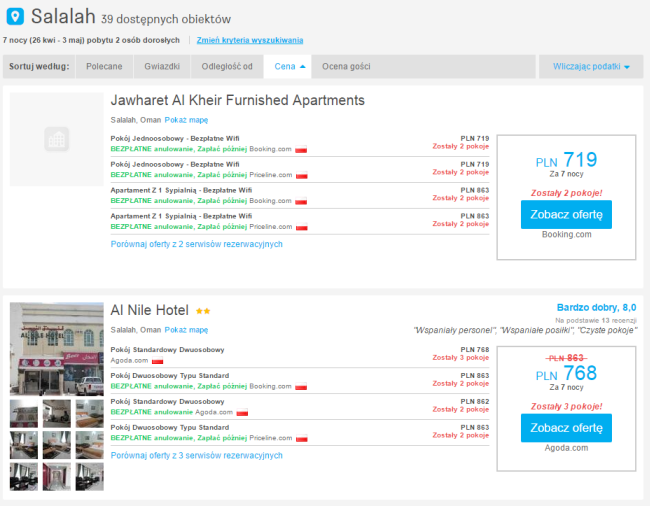This screenshot has width=650, height=506.
Task: Click the location pin icon beside Salalah
Action: [14, 17]
